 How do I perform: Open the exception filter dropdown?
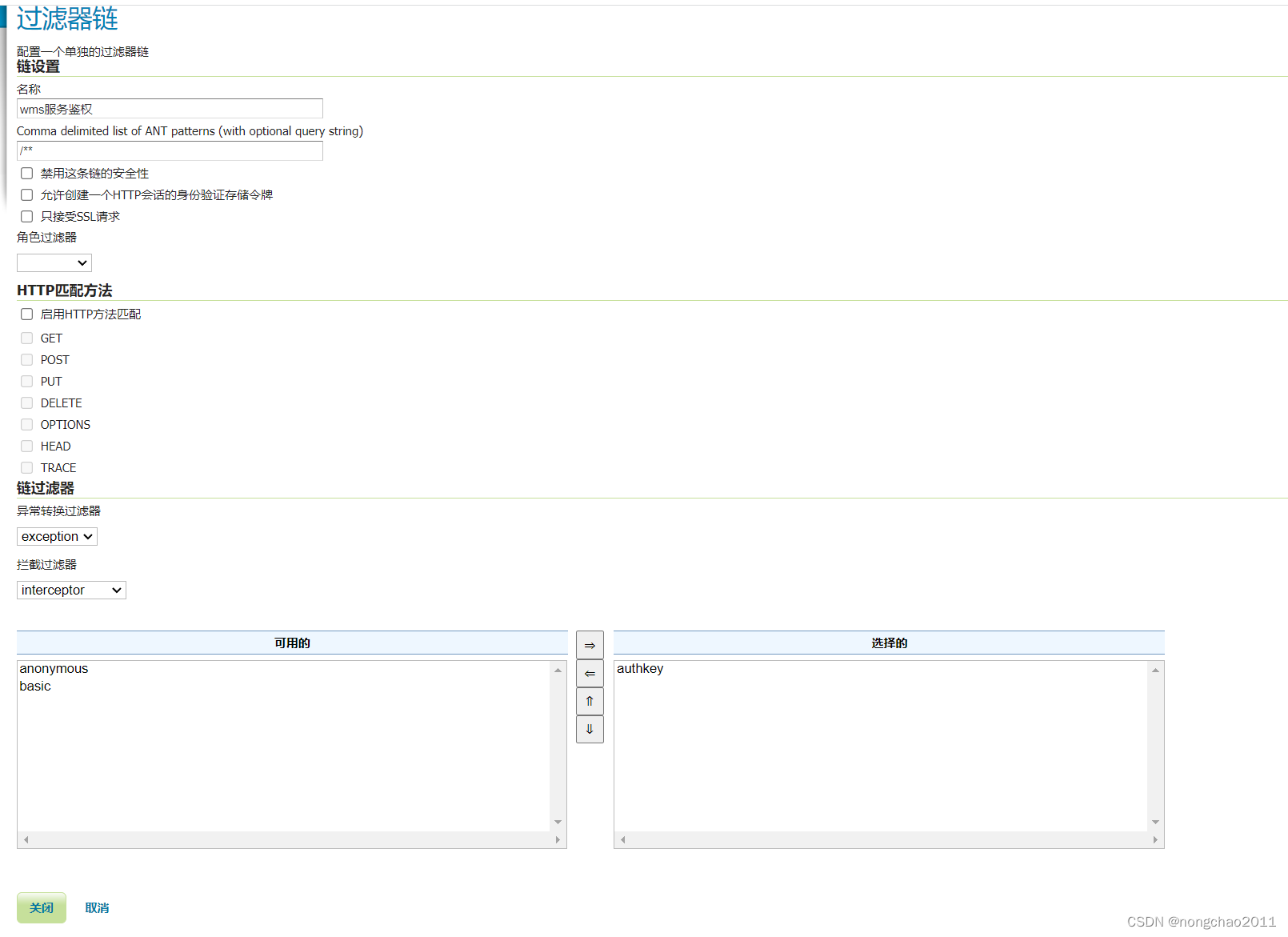[56, 536]
